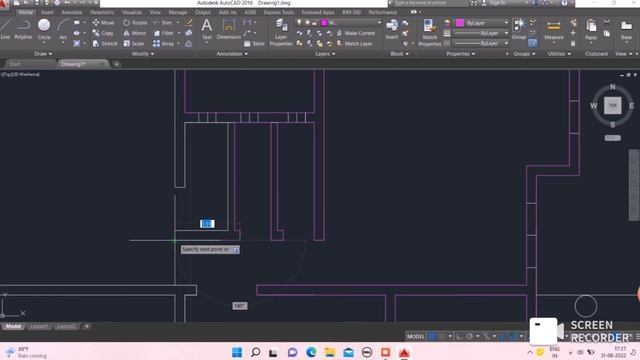
Task: Click the Match Properties tool
Action: [x=429, y=32]
